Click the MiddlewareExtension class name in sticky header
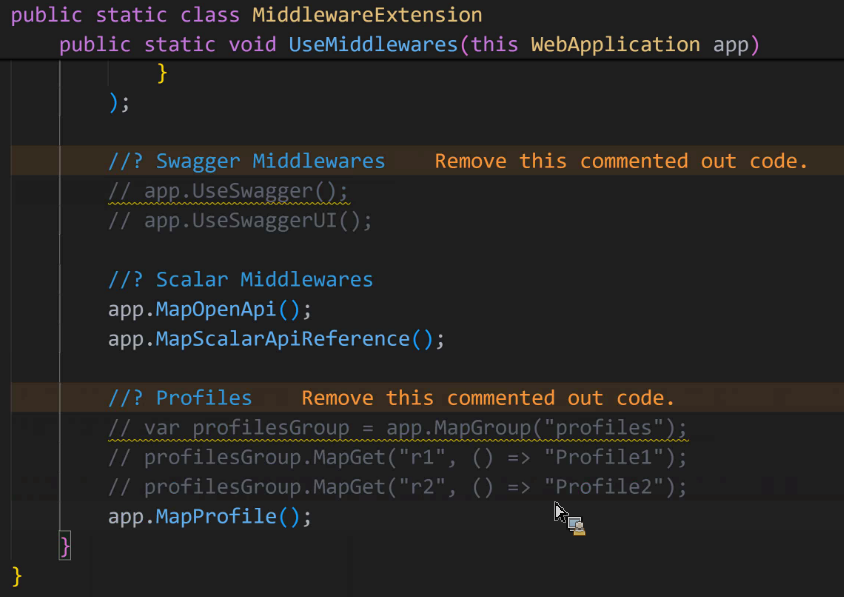Viewport: 844px width, 597px height. coord(367,15)
